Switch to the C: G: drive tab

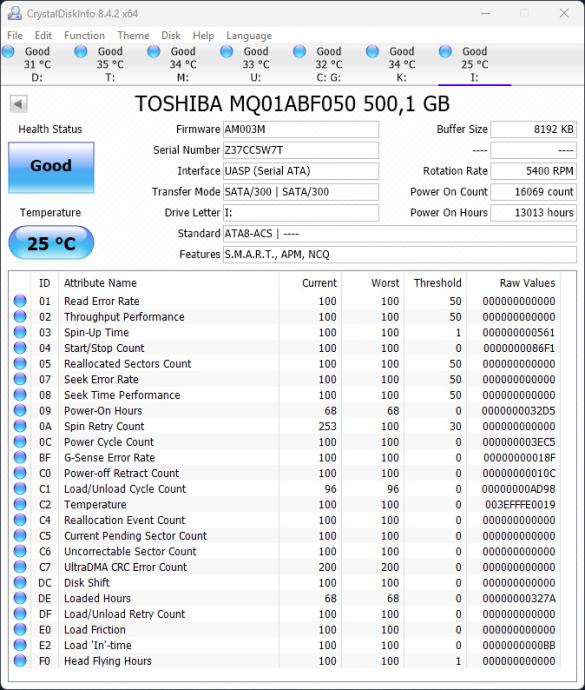[329, 64]
